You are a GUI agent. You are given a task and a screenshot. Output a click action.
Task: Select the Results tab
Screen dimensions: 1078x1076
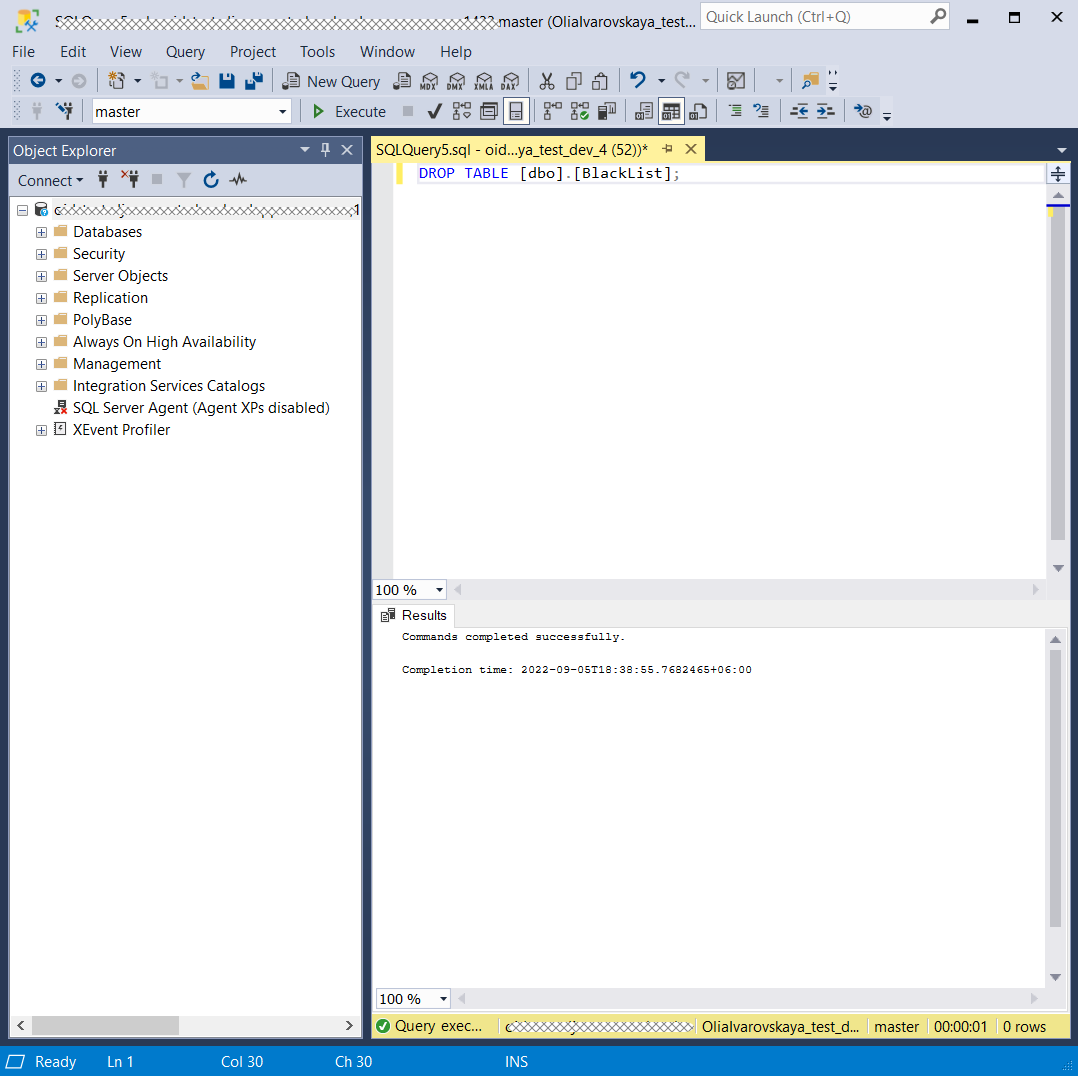tap(415, 615)
